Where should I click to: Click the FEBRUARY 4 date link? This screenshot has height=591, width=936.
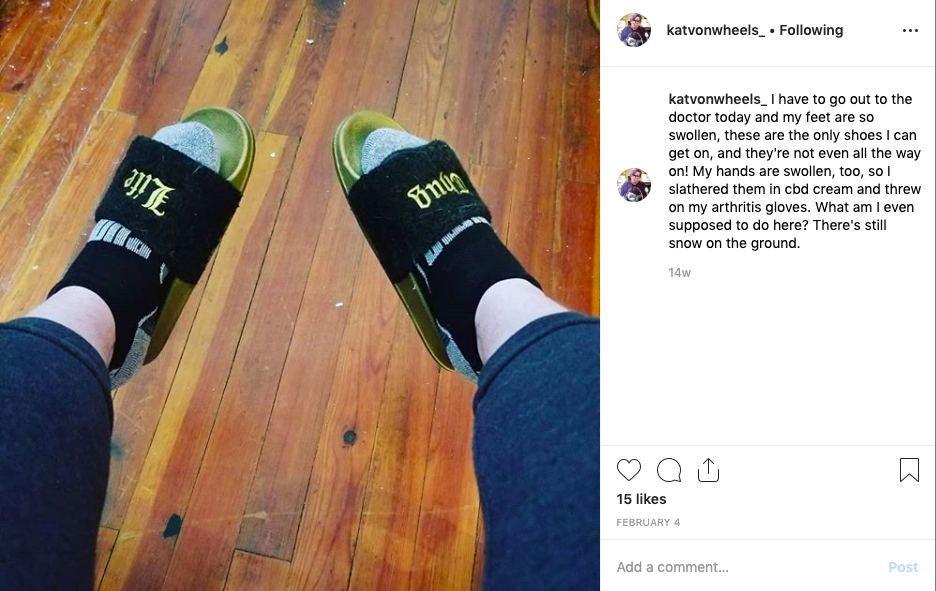click(x=648, y=522)
